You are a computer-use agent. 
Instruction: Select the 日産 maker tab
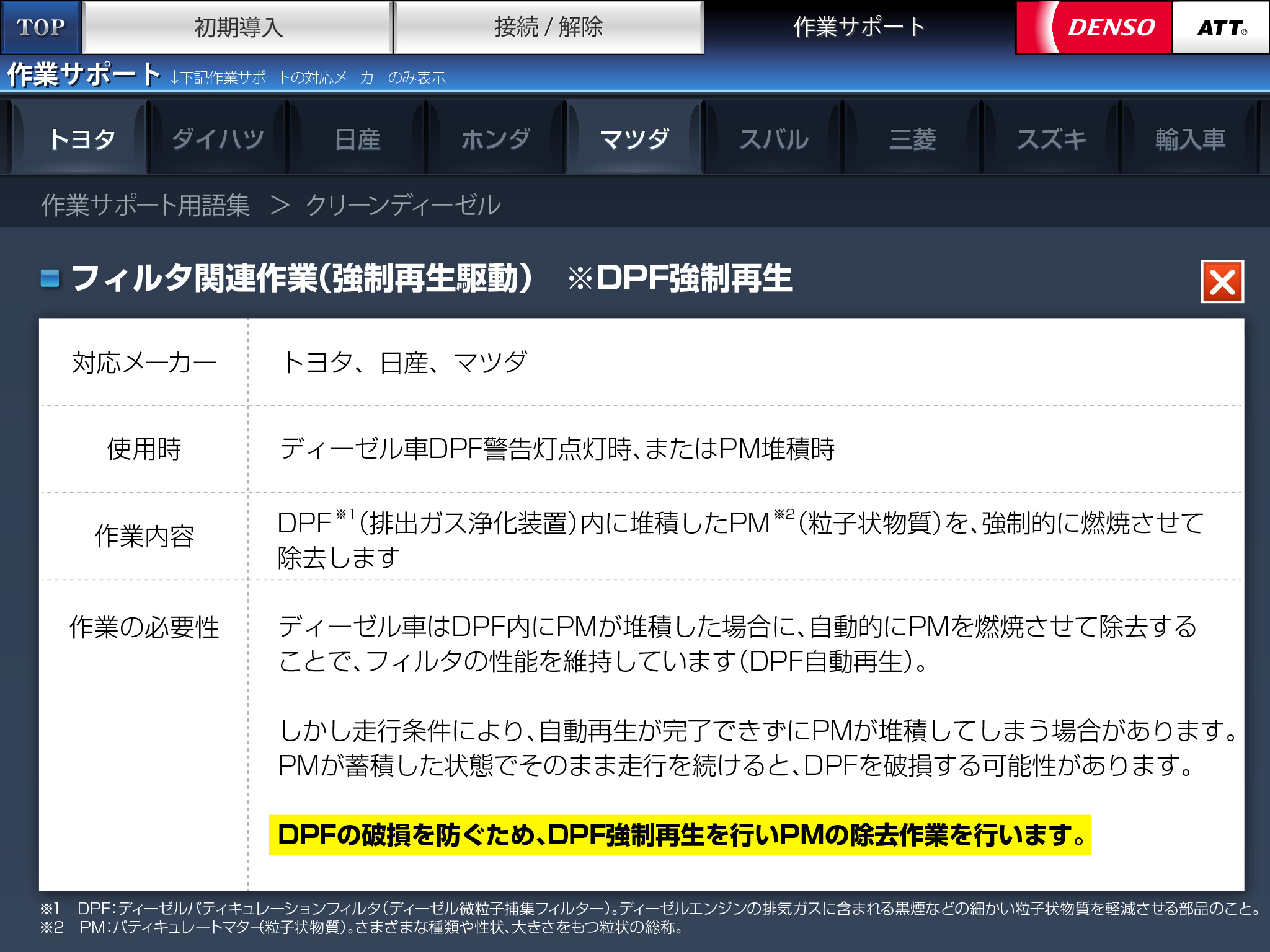[357, 139]
